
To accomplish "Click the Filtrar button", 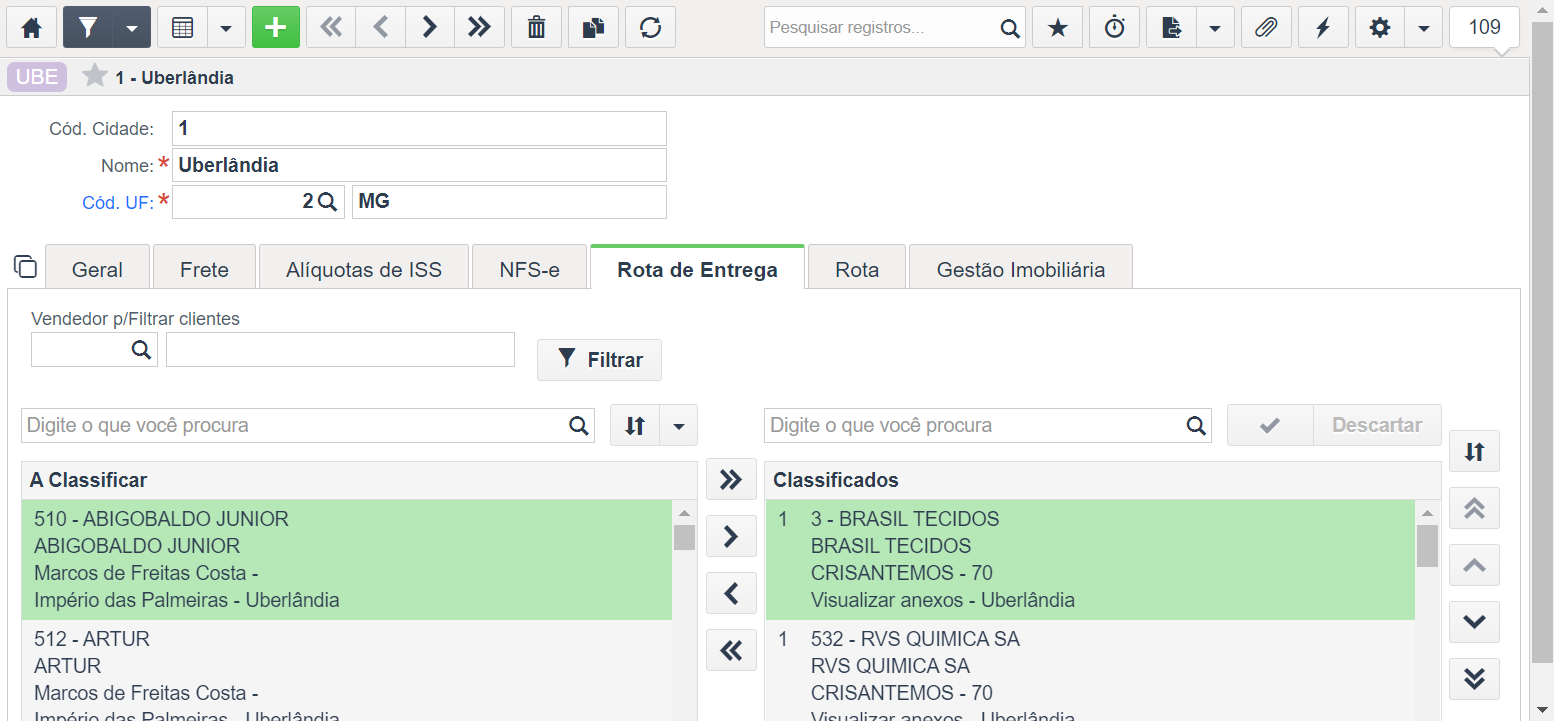I will 600,359.
